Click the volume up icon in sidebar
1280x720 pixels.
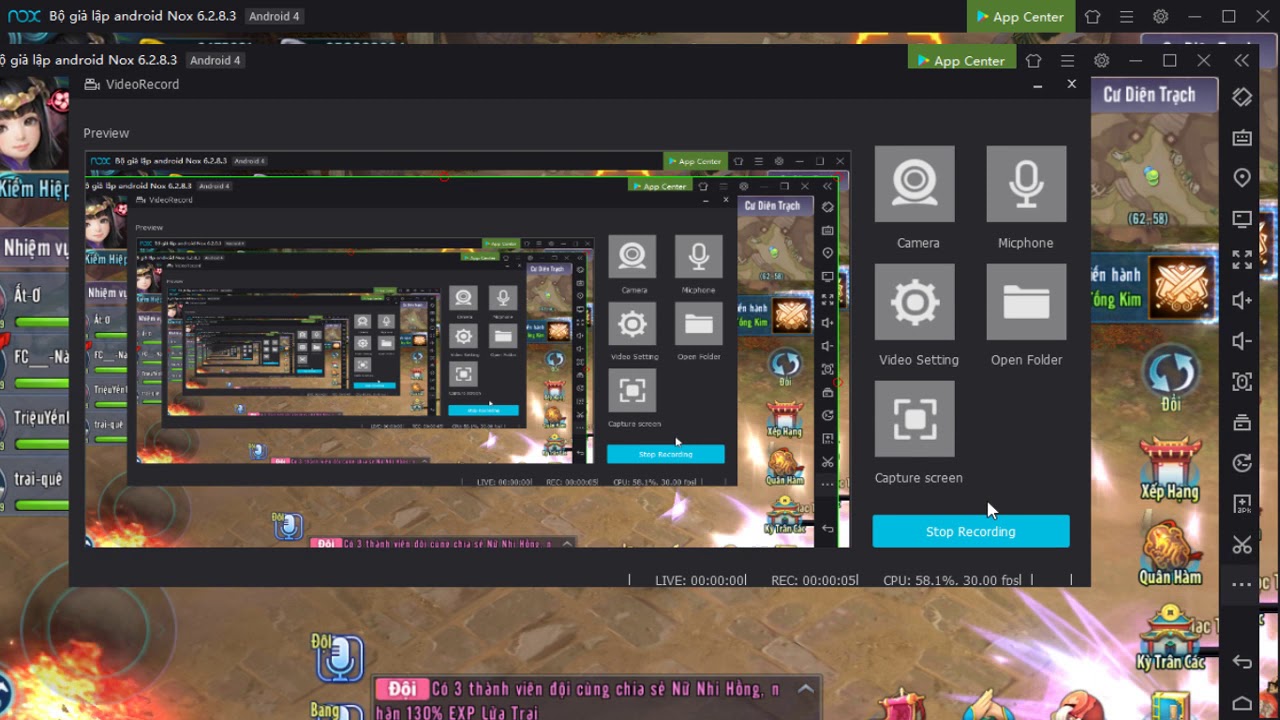1242,300
